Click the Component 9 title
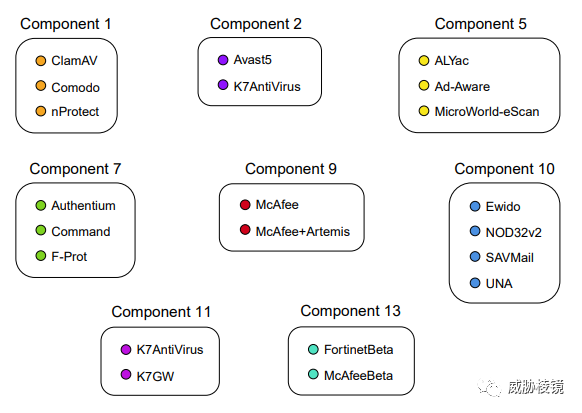Screen dimensions: 582x413 291,169
